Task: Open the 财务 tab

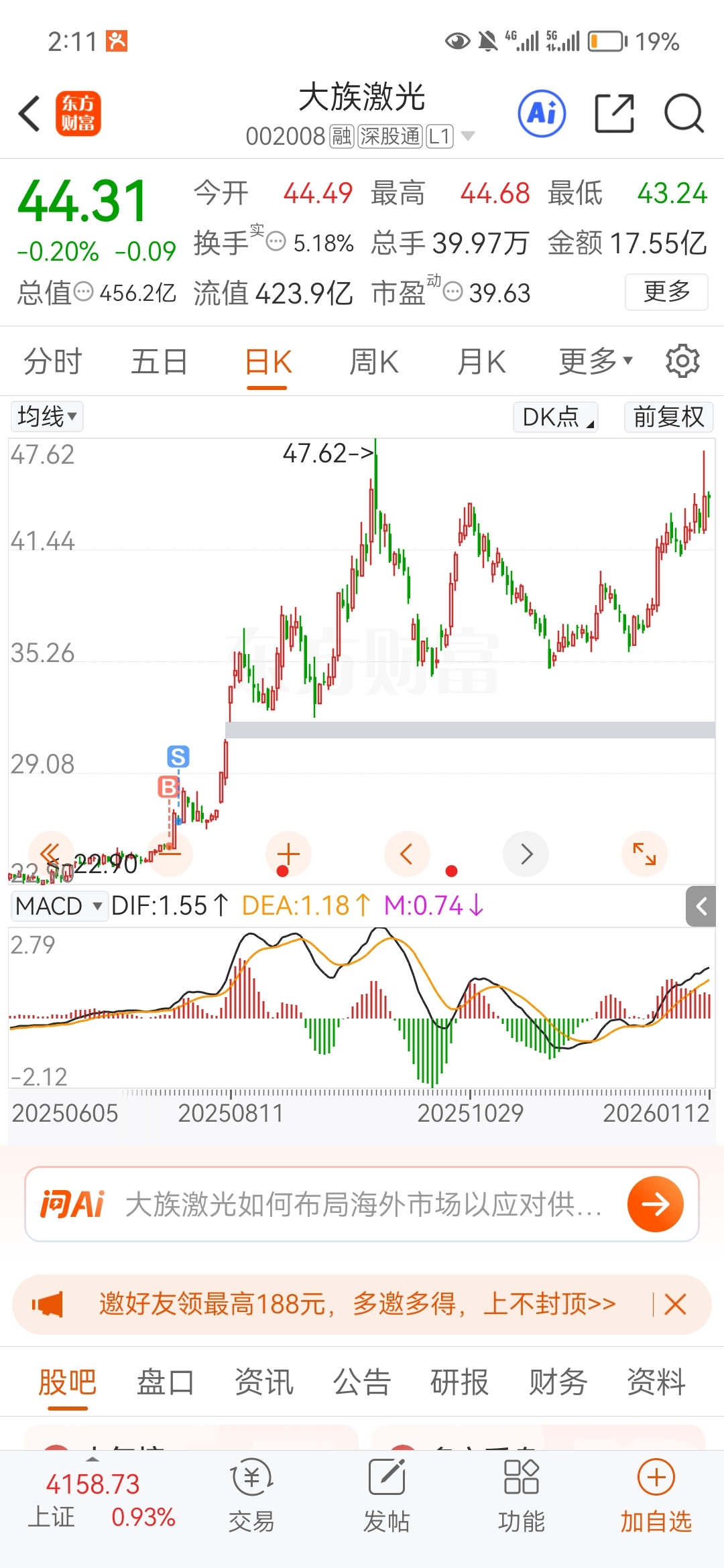Action: (558, 1382)
